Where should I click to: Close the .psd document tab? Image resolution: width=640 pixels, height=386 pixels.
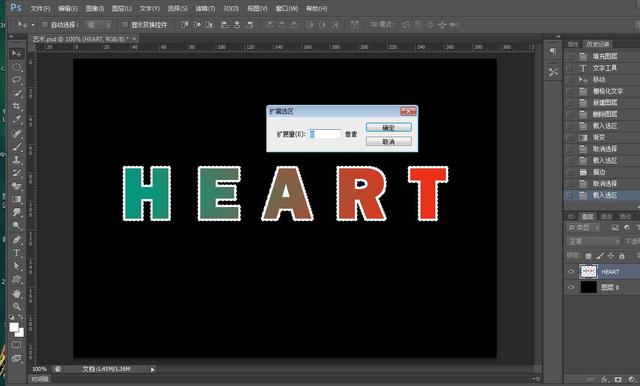click(134, 39)
